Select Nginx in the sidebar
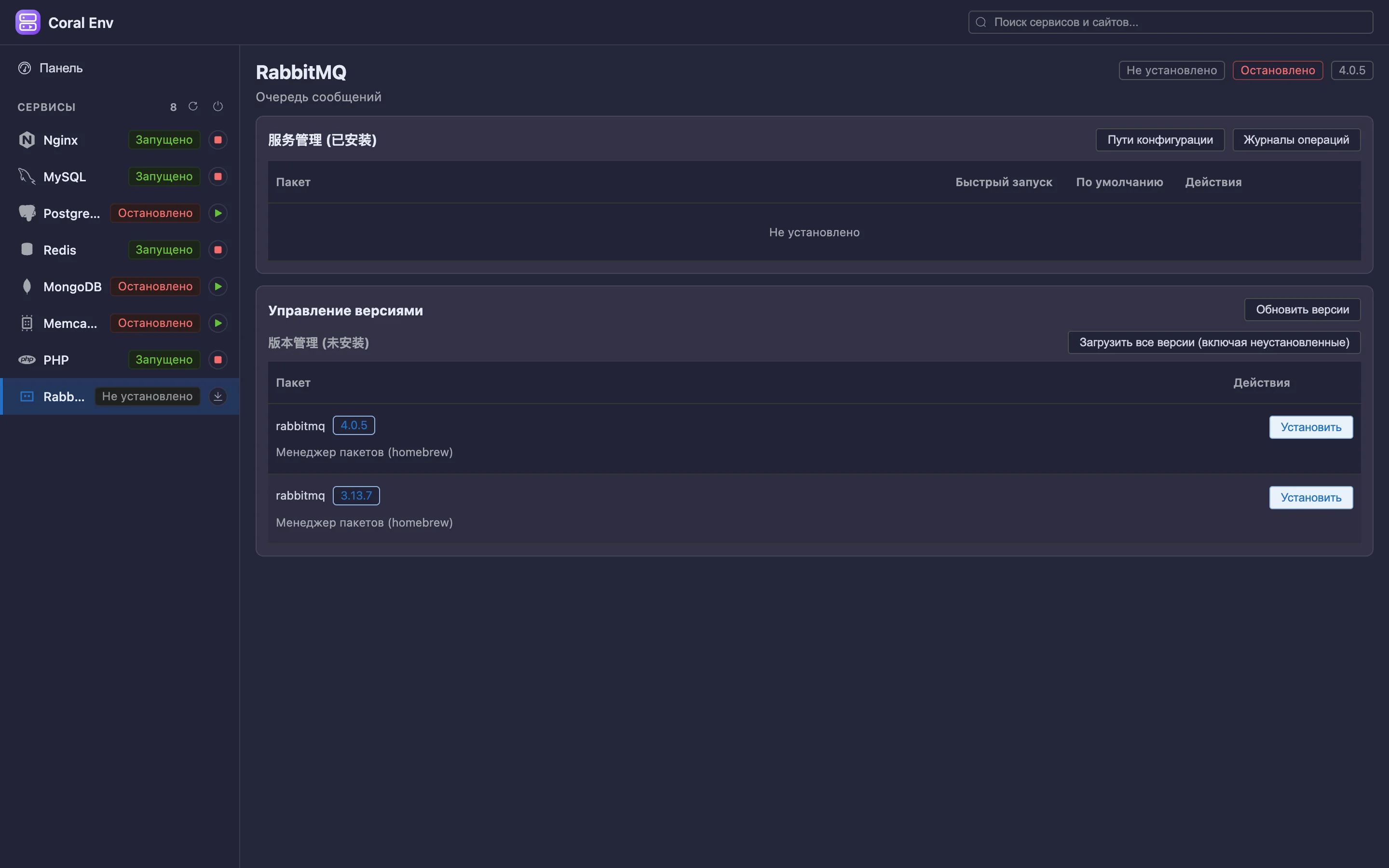The width and height of the screenshot is (1389, 868). (120, 139)
